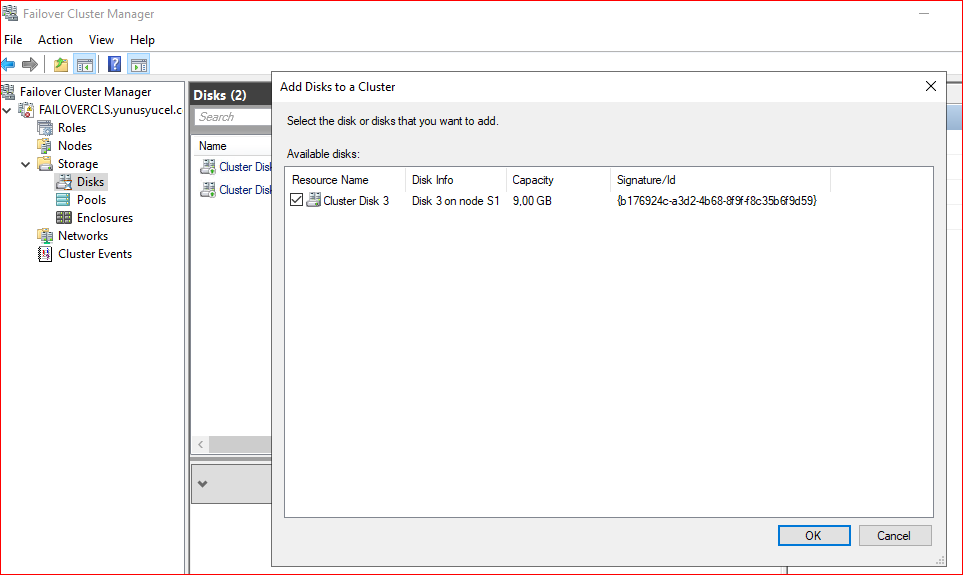963x575 pixels.
Task: Expand the details pane chevron
Action: click(x=203, y=484)
